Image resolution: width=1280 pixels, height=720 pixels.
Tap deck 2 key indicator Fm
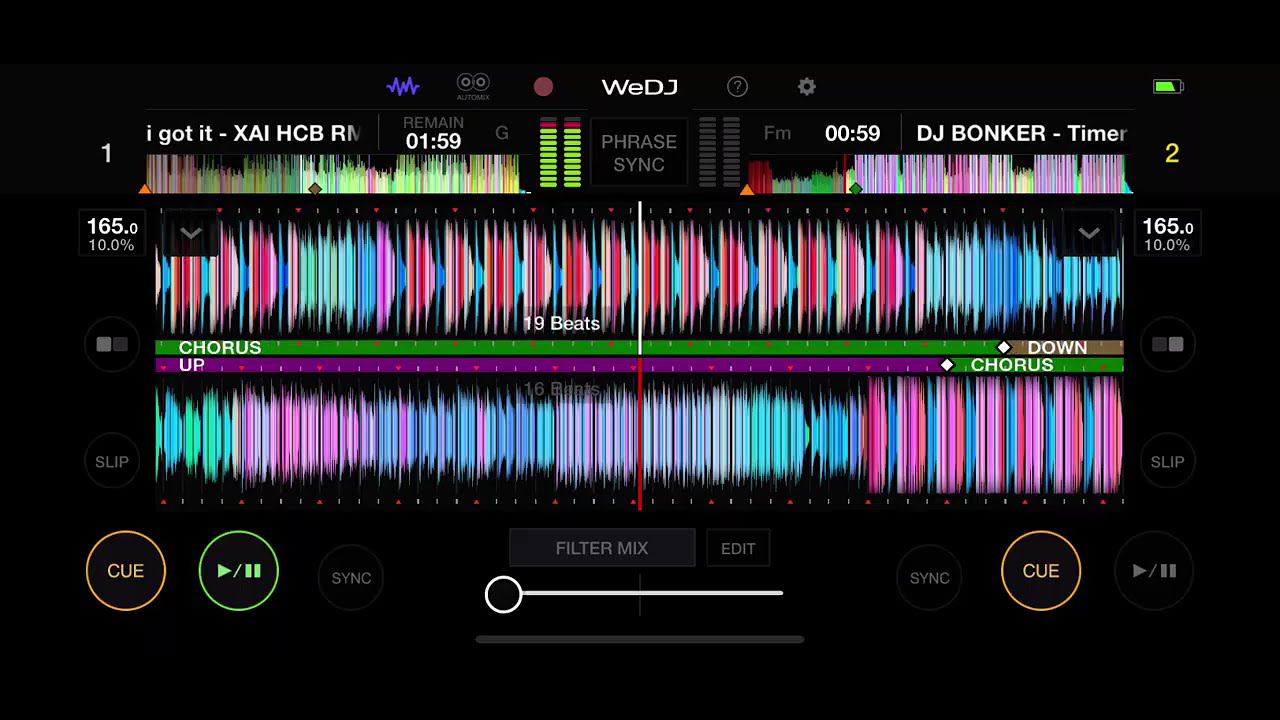tap(777, 133)
